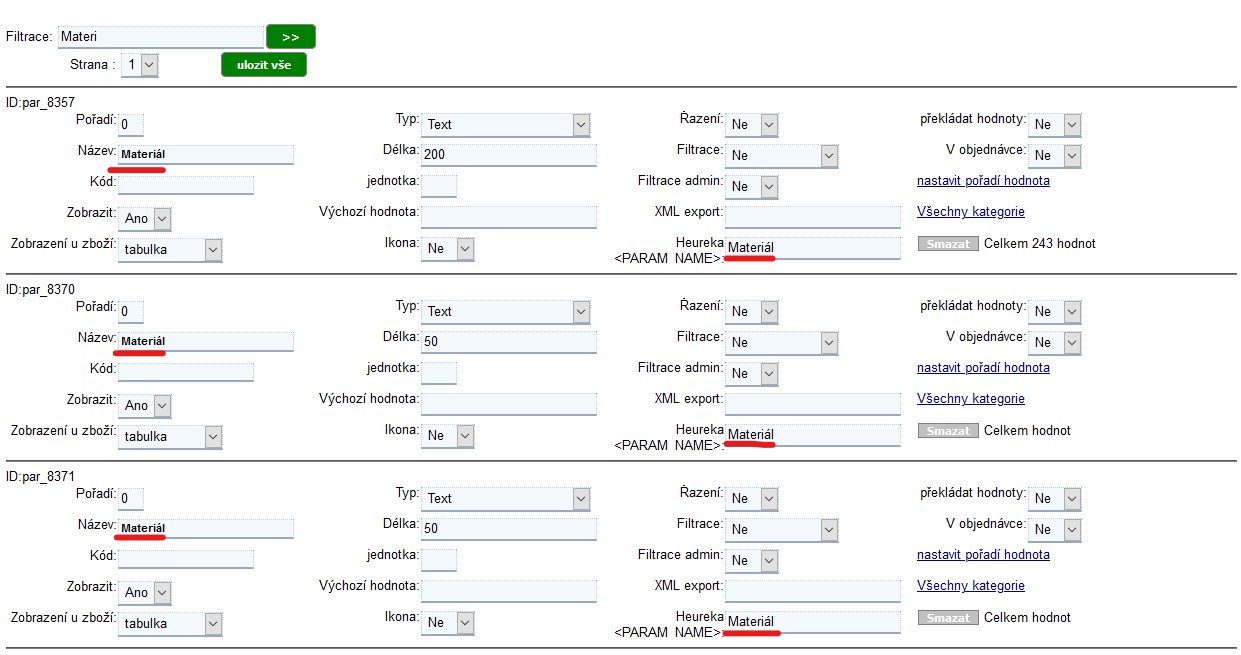Click Heureka PARAM NAME field of par_8371
This screenshot has width=1241, height=655.
click(813, 622)
